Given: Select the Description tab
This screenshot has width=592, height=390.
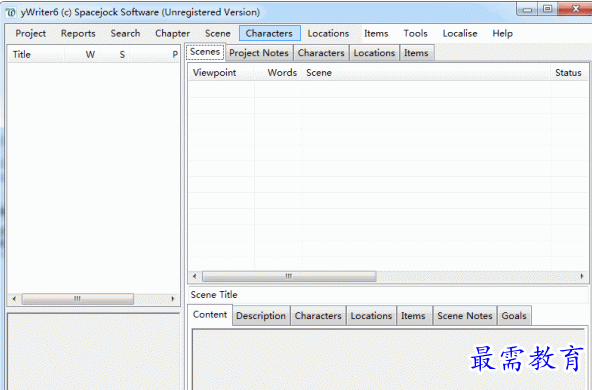Looking at the screenshot, I should click(x=261, y=316).
